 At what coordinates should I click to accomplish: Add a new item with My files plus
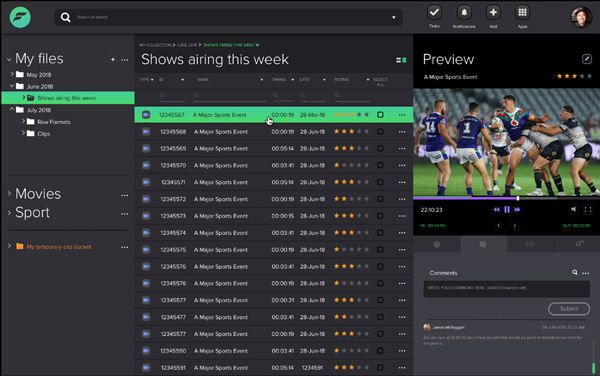[x=112, y=59]
